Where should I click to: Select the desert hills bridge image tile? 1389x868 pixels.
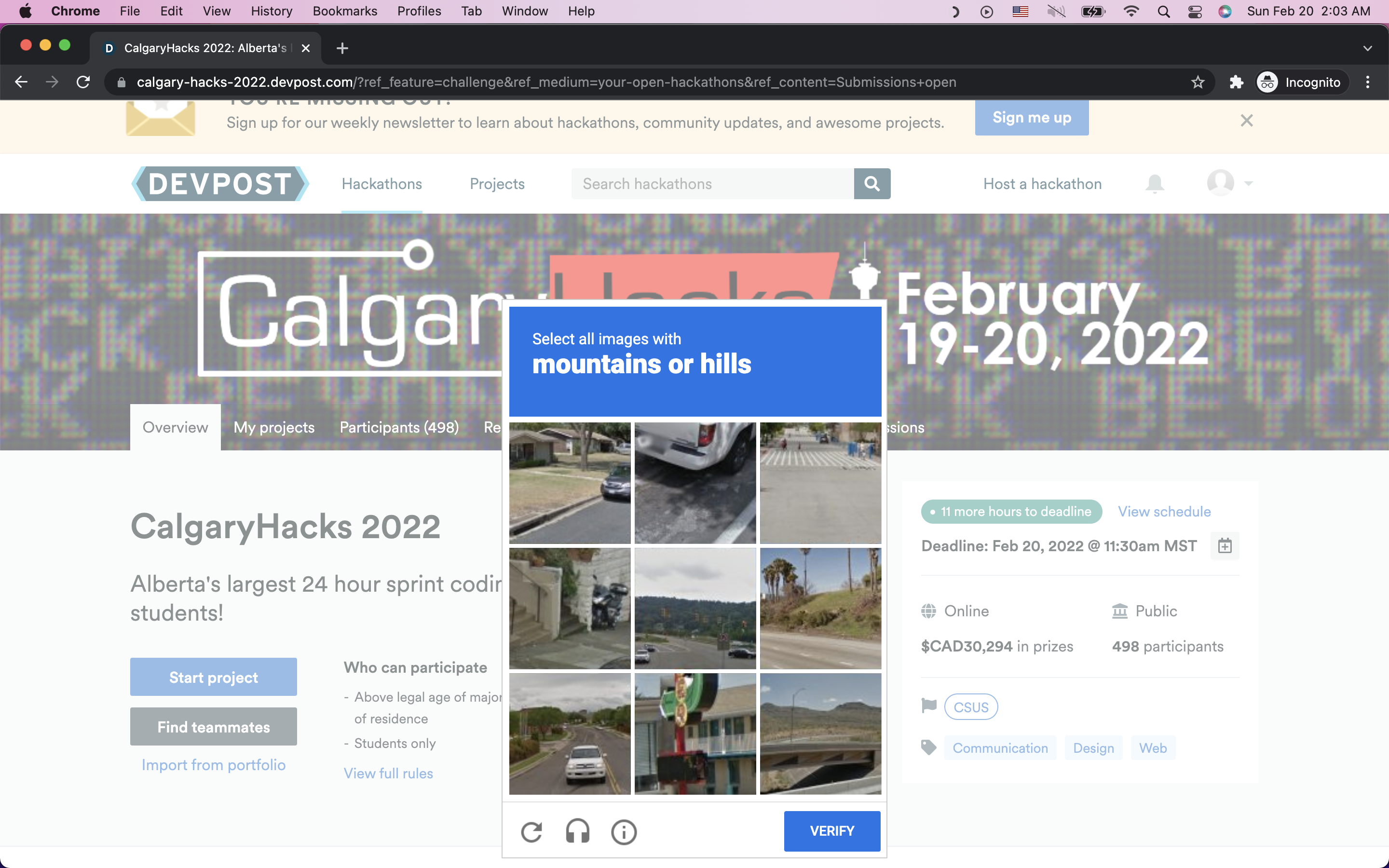point(820,733)
